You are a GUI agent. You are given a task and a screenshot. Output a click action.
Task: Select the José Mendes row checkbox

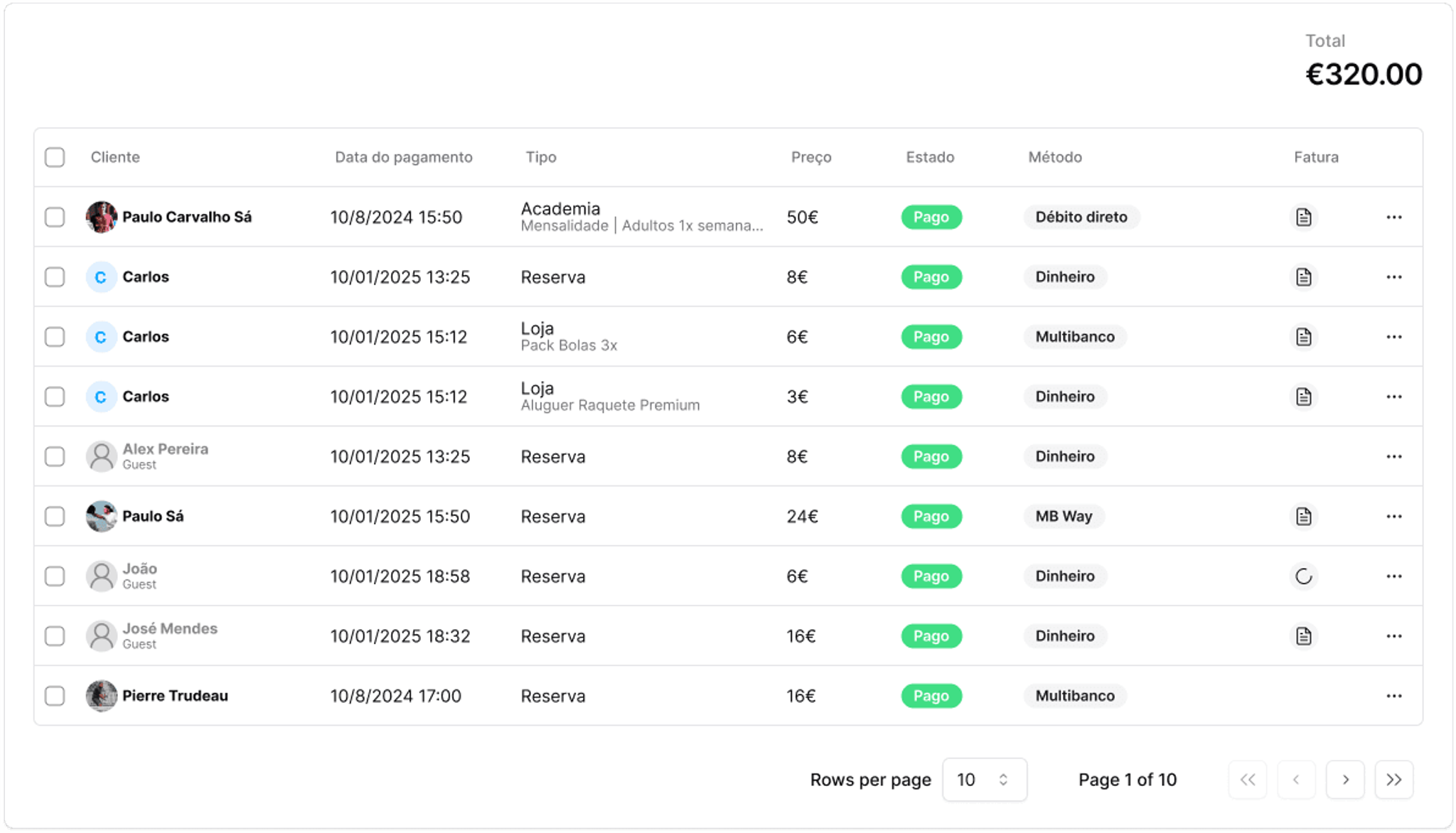point(55,635)
